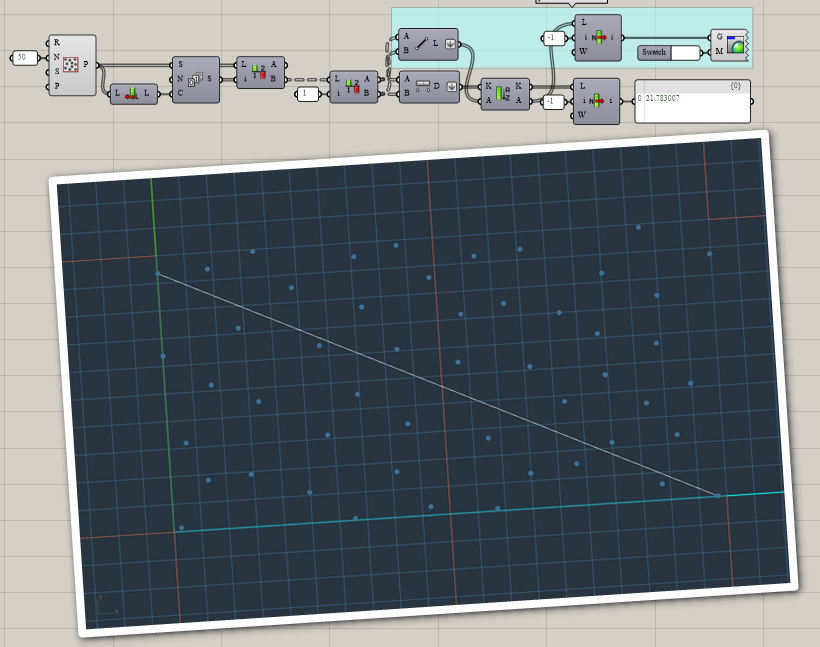Select the Line component icon

422,44
